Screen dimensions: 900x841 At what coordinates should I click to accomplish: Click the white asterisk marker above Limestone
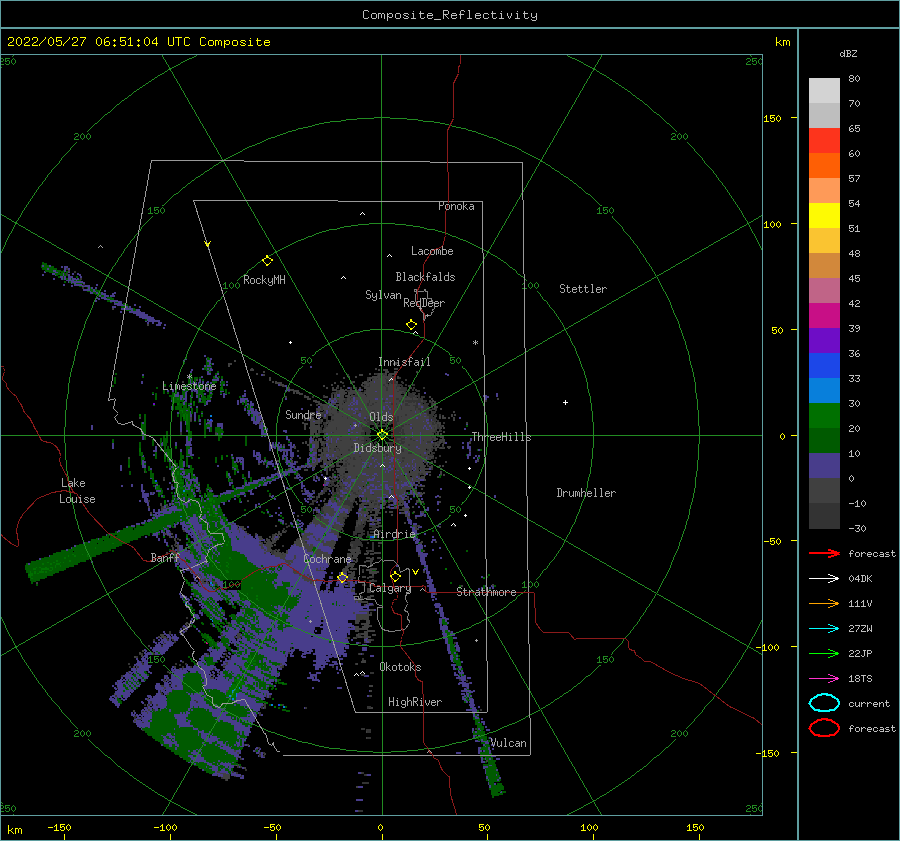(x=189, y=377)
